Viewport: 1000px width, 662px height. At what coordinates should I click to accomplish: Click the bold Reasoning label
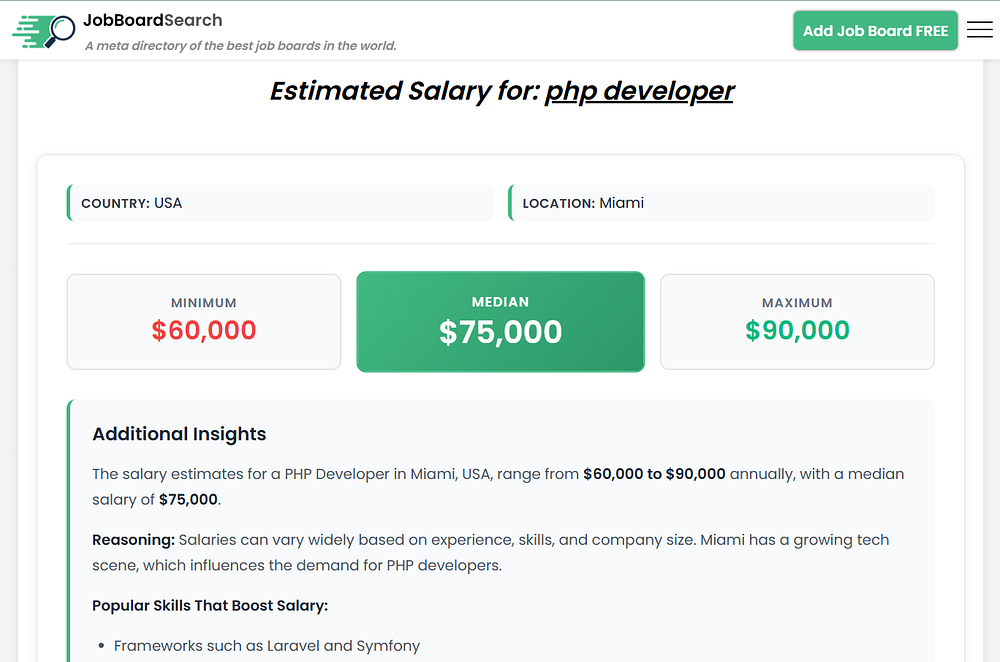(x=134, y=540)
